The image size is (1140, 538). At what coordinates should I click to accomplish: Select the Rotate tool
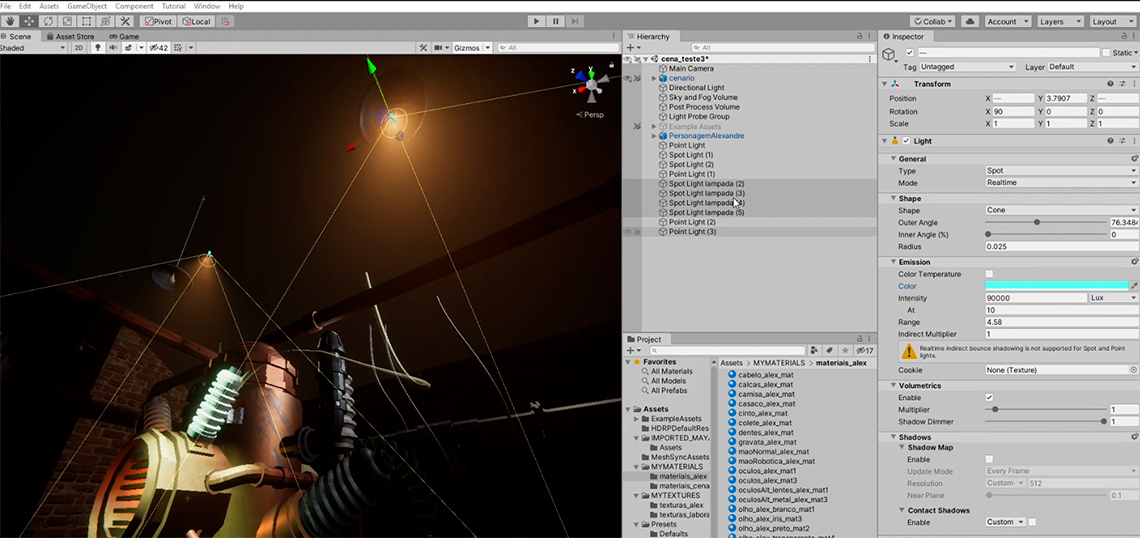48,21
